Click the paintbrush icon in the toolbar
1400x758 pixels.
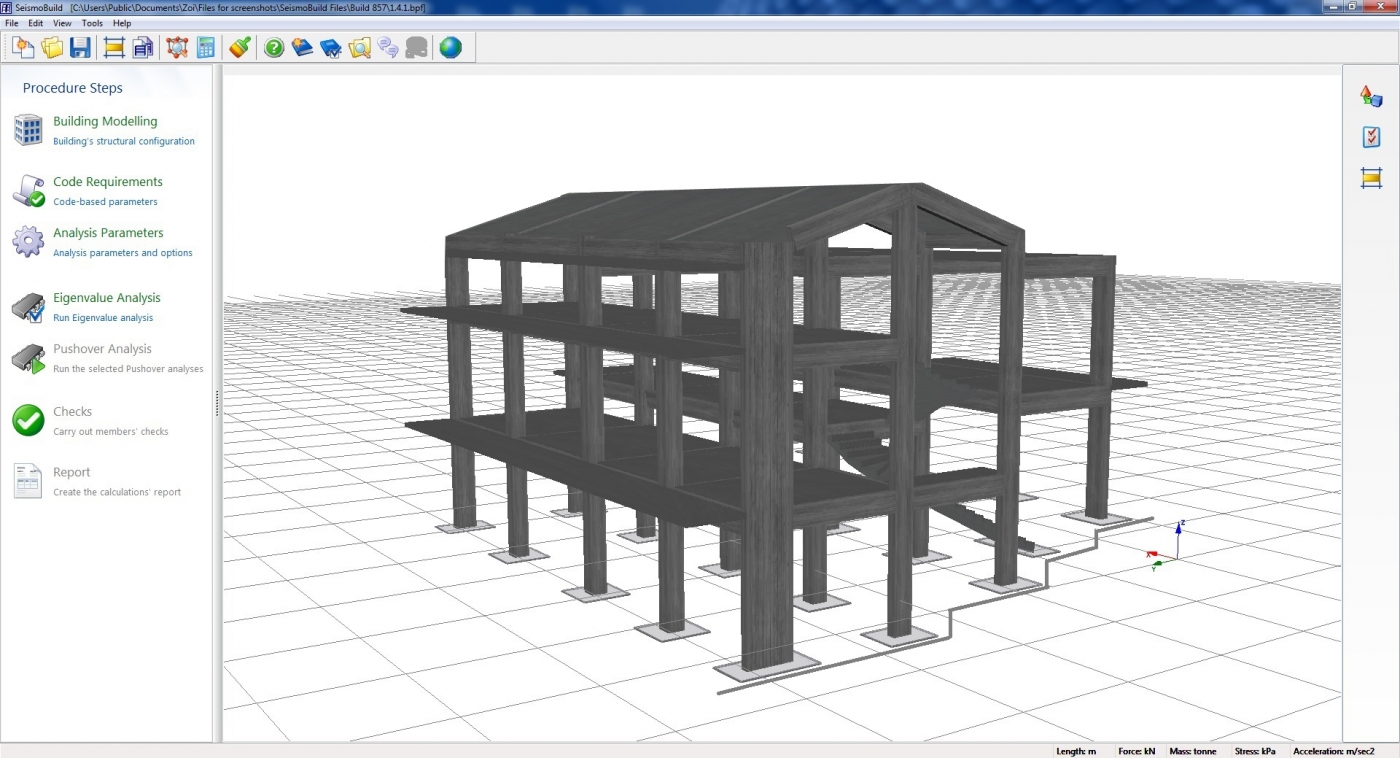coord(240,47)
